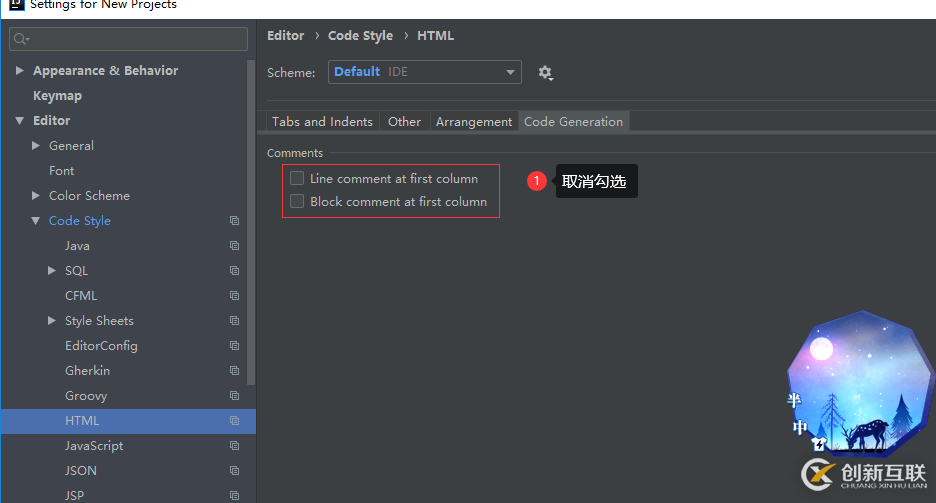The height and width of the screenshot is (503, 936).
Task: Click the copy icon beside EditorConfig
Action: tap(234, 346)
